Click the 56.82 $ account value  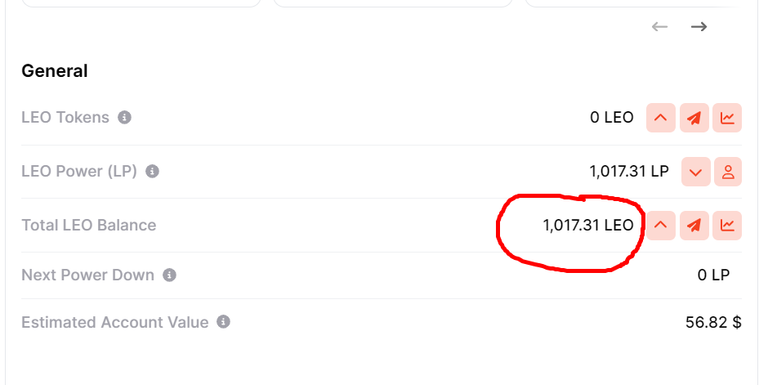tap(713, 322)
